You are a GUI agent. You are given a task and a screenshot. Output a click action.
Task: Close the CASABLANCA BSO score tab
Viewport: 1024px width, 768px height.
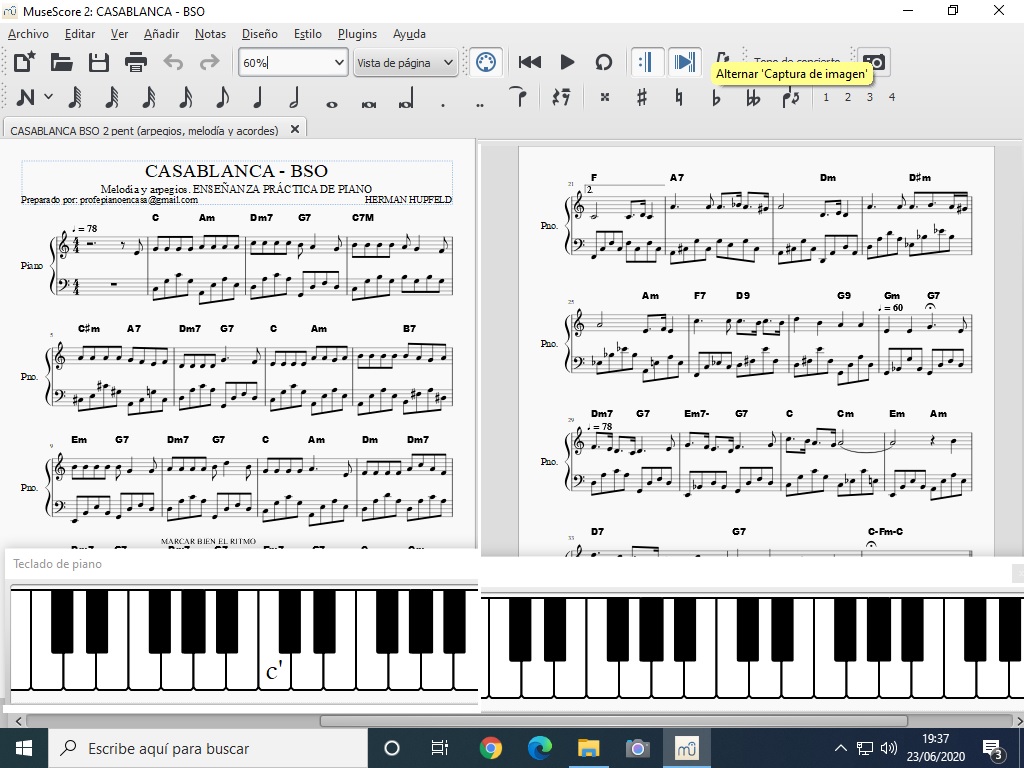(295, 129)
